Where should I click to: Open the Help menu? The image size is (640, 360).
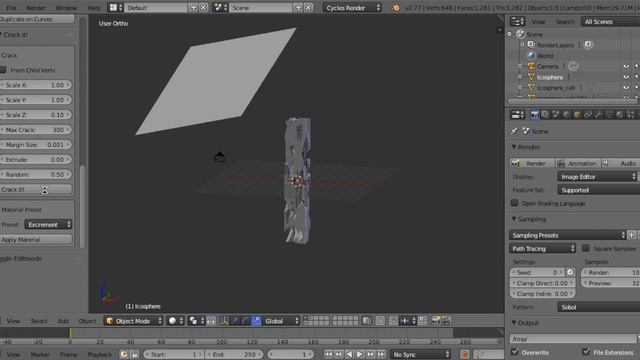point(94,8)
